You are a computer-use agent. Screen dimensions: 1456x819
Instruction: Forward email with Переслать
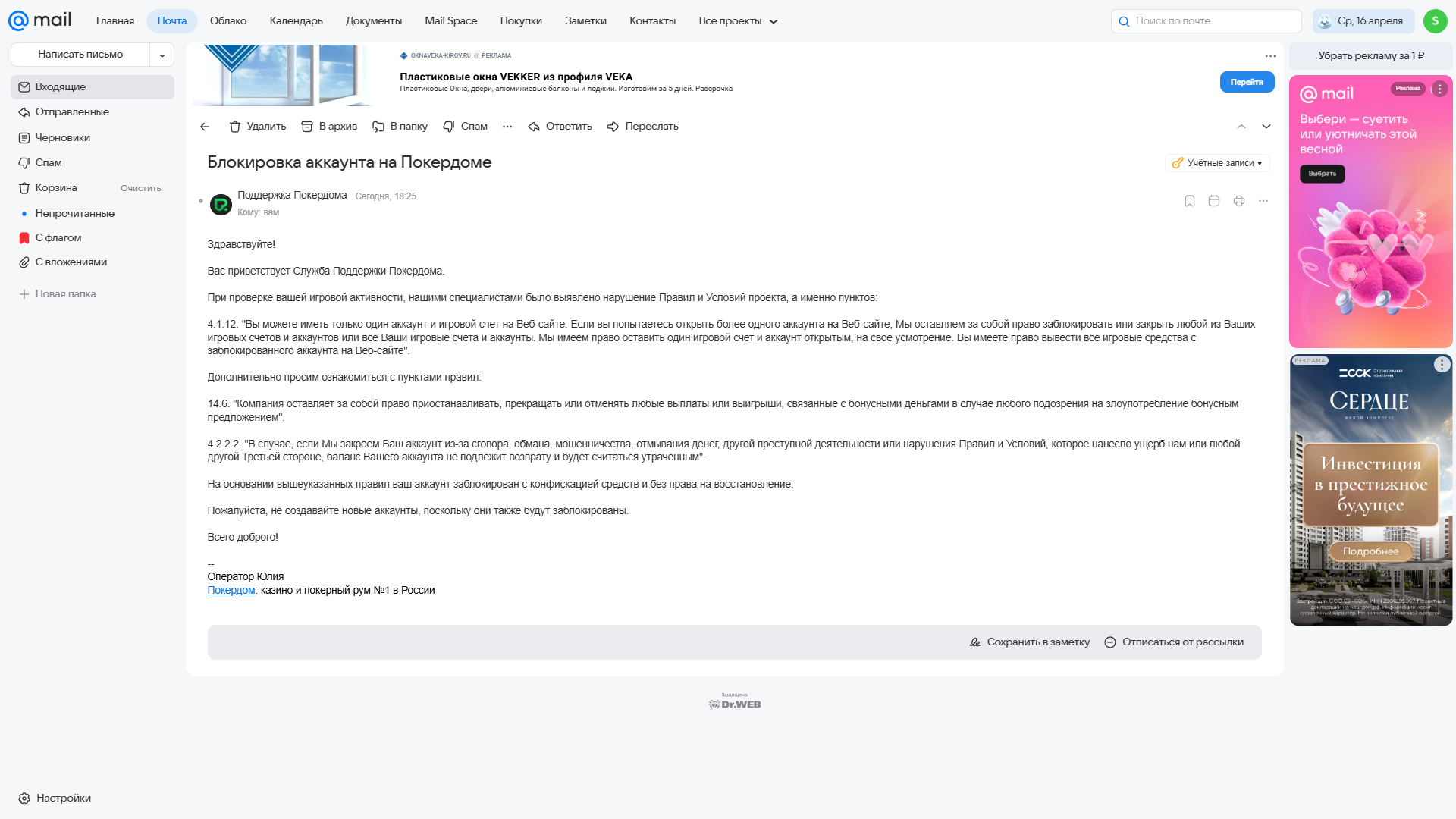tap(642, 127)
